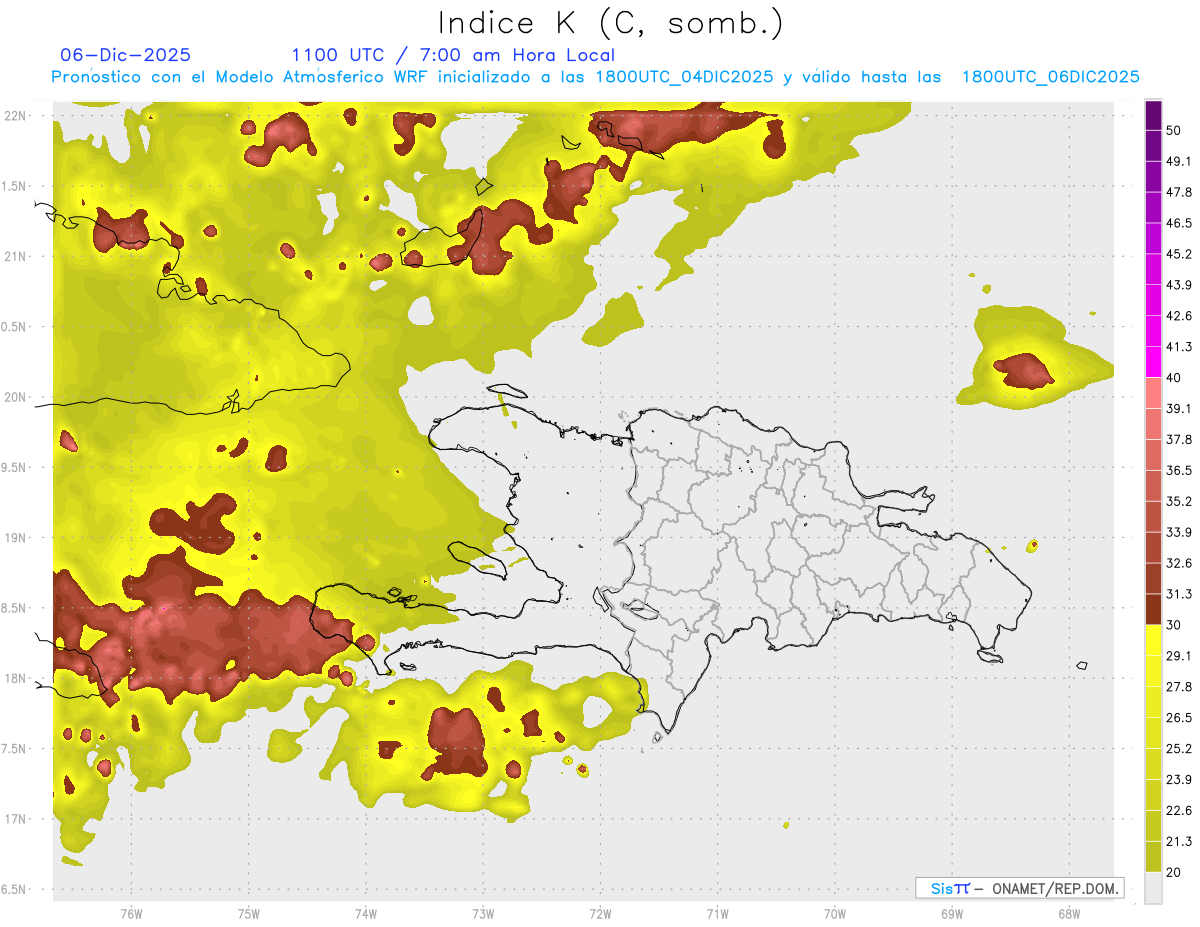Image resolution: width=1200 pixels, height=927 pixels.
Task: Select the legend value 36.5
Action: coord(1180,470)
